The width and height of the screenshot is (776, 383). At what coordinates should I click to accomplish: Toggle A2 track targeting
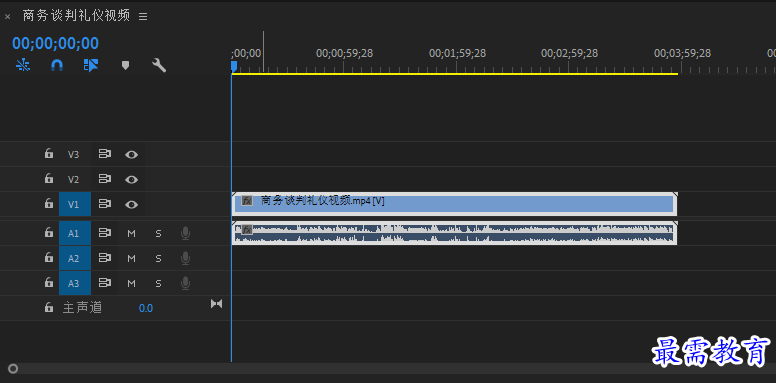tap(75, 258)
